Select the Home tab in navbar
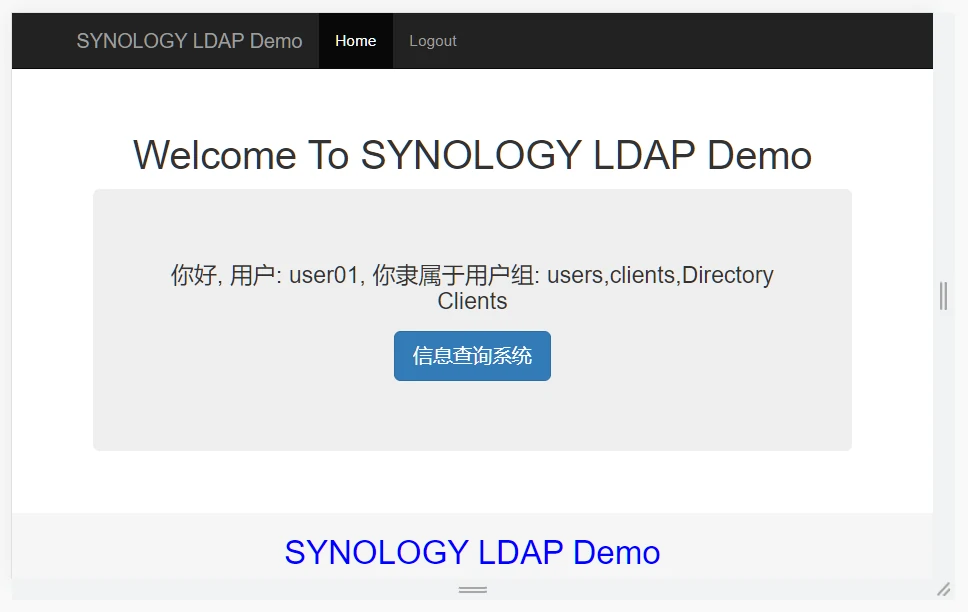The width and height of the screenshot is (968, 612). [355, 41]
